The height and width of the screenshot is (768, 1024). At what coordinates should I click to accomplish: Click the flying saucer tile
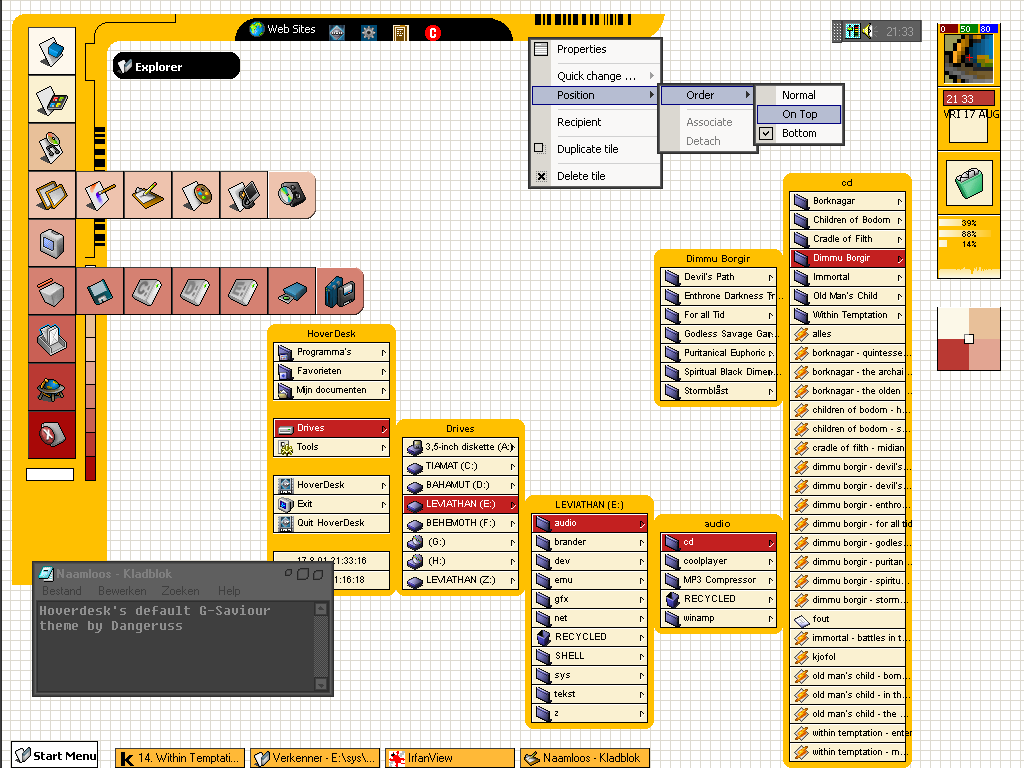tap(52, 387)
